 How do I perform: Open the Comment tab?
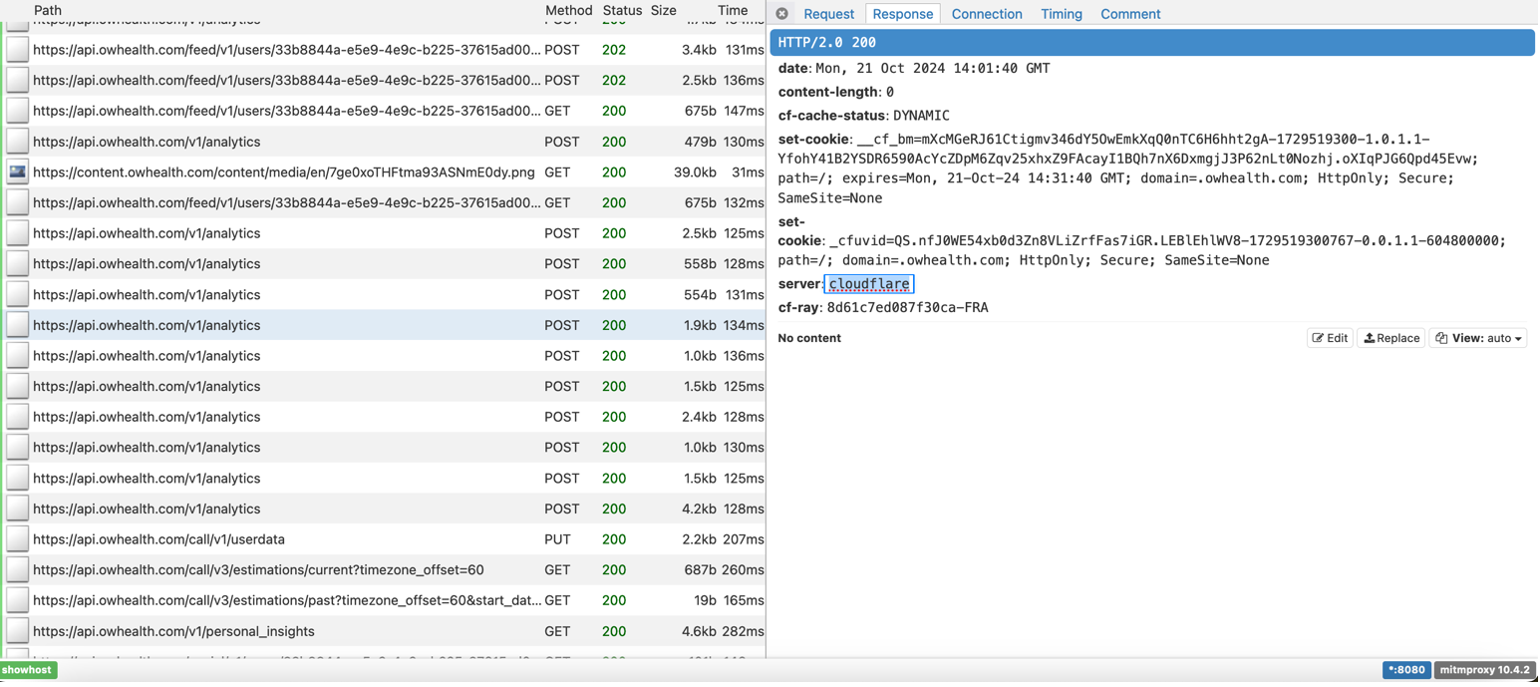(1130, 14)
